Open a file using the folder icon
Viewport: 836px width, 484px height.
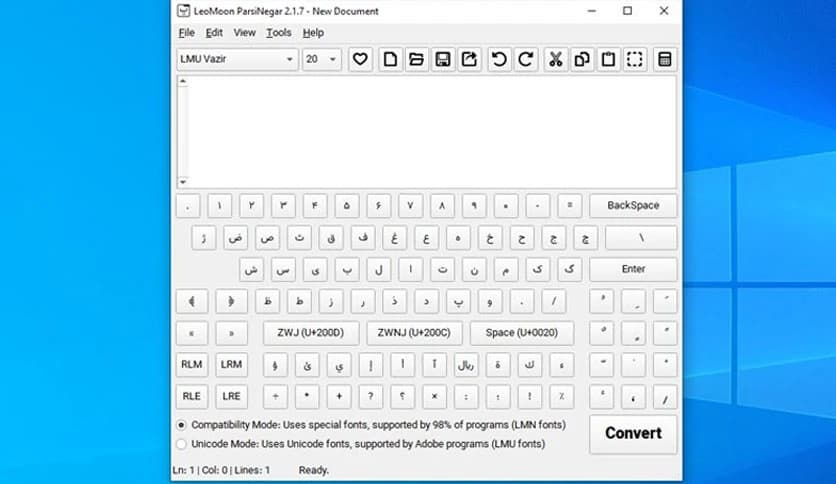(416, 60)
